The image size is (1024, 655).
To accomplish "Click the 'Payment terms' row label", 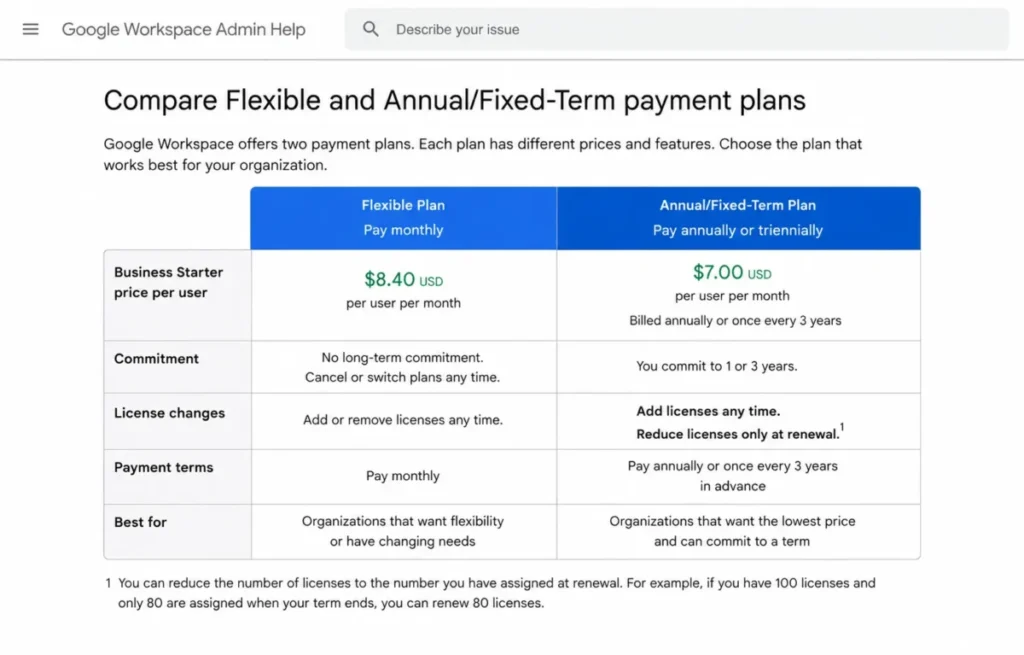I will coord(163,468).
